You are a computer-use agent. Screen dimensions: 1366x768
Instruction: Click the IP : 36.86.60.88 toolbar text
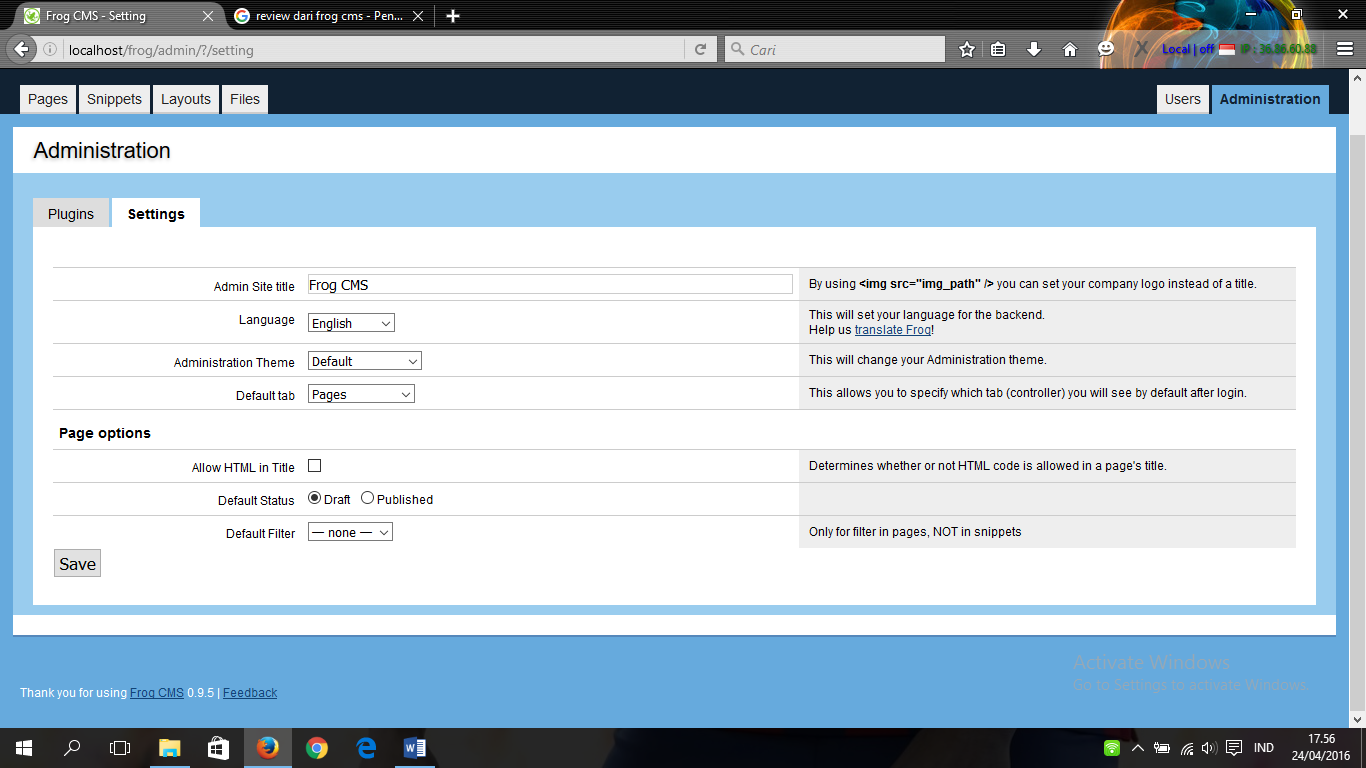point(1279,49)
